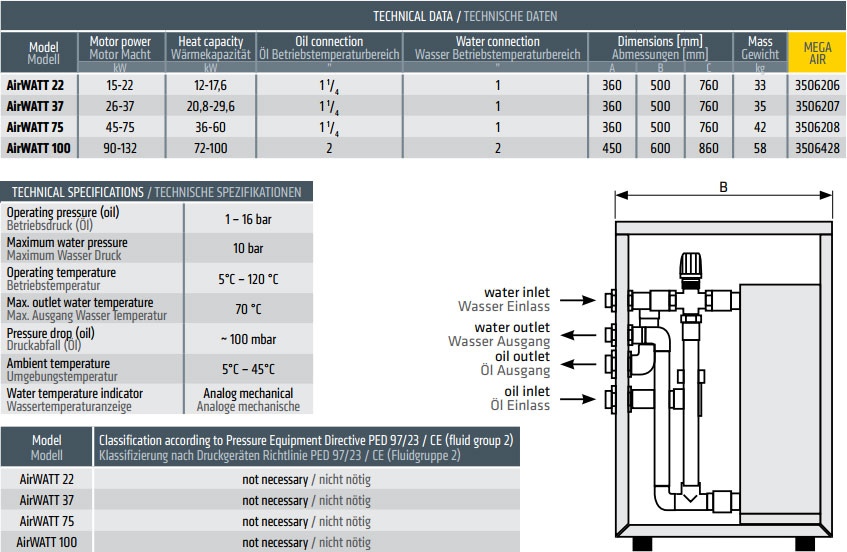Click dimension value 860
Screen dimensions: 847x552
(708, 149)
